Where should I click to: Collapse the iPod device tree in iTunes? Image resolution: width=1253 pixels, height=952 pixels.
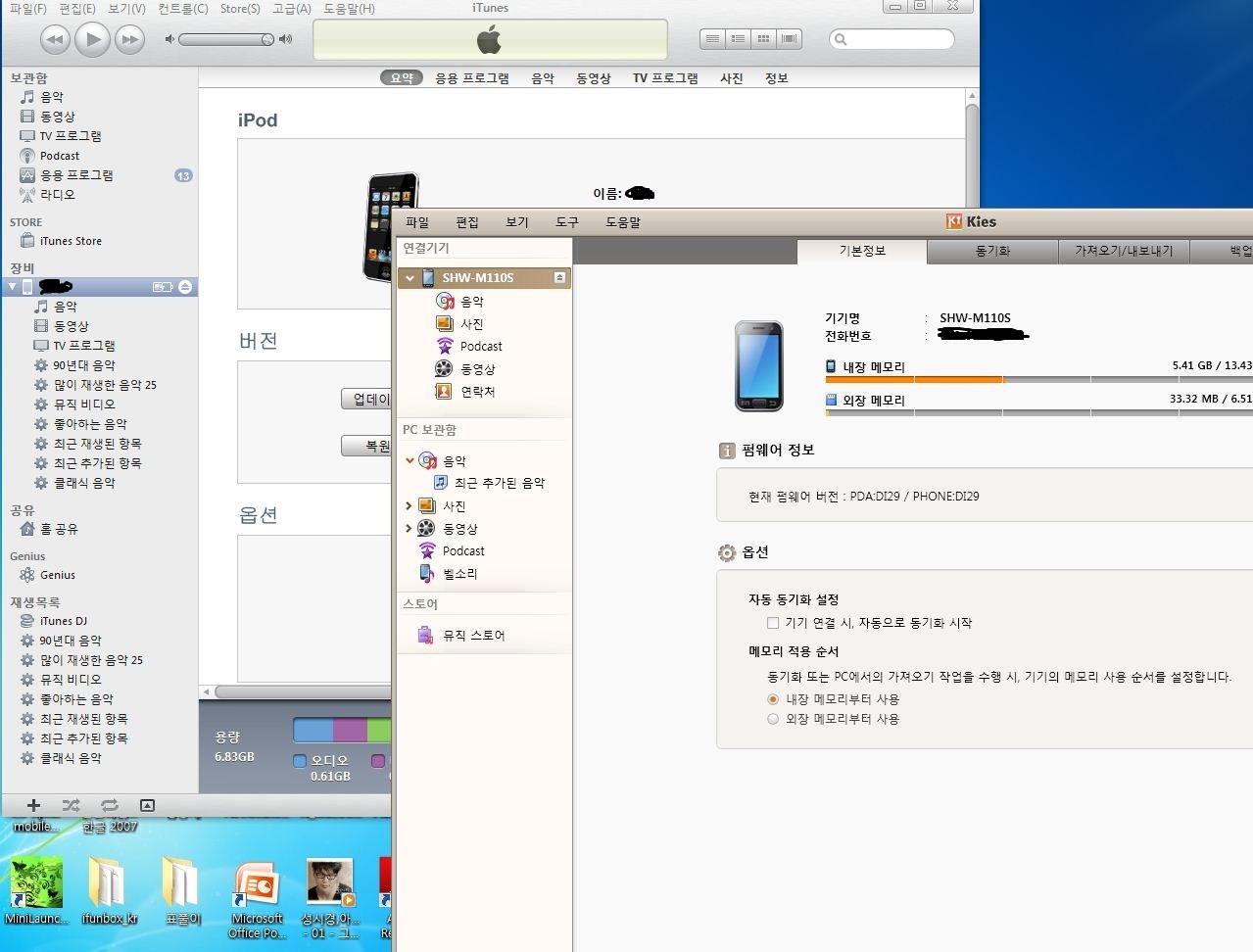[12, 287]
